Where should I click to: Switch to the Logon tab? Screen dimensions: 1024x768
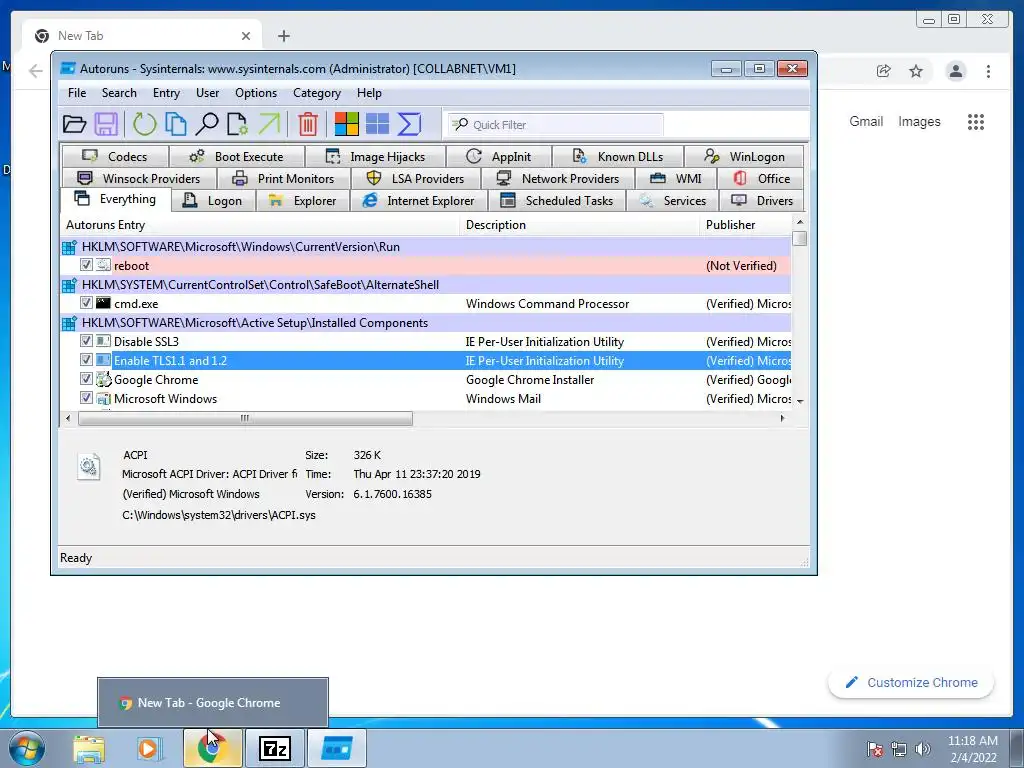point(213,200)
